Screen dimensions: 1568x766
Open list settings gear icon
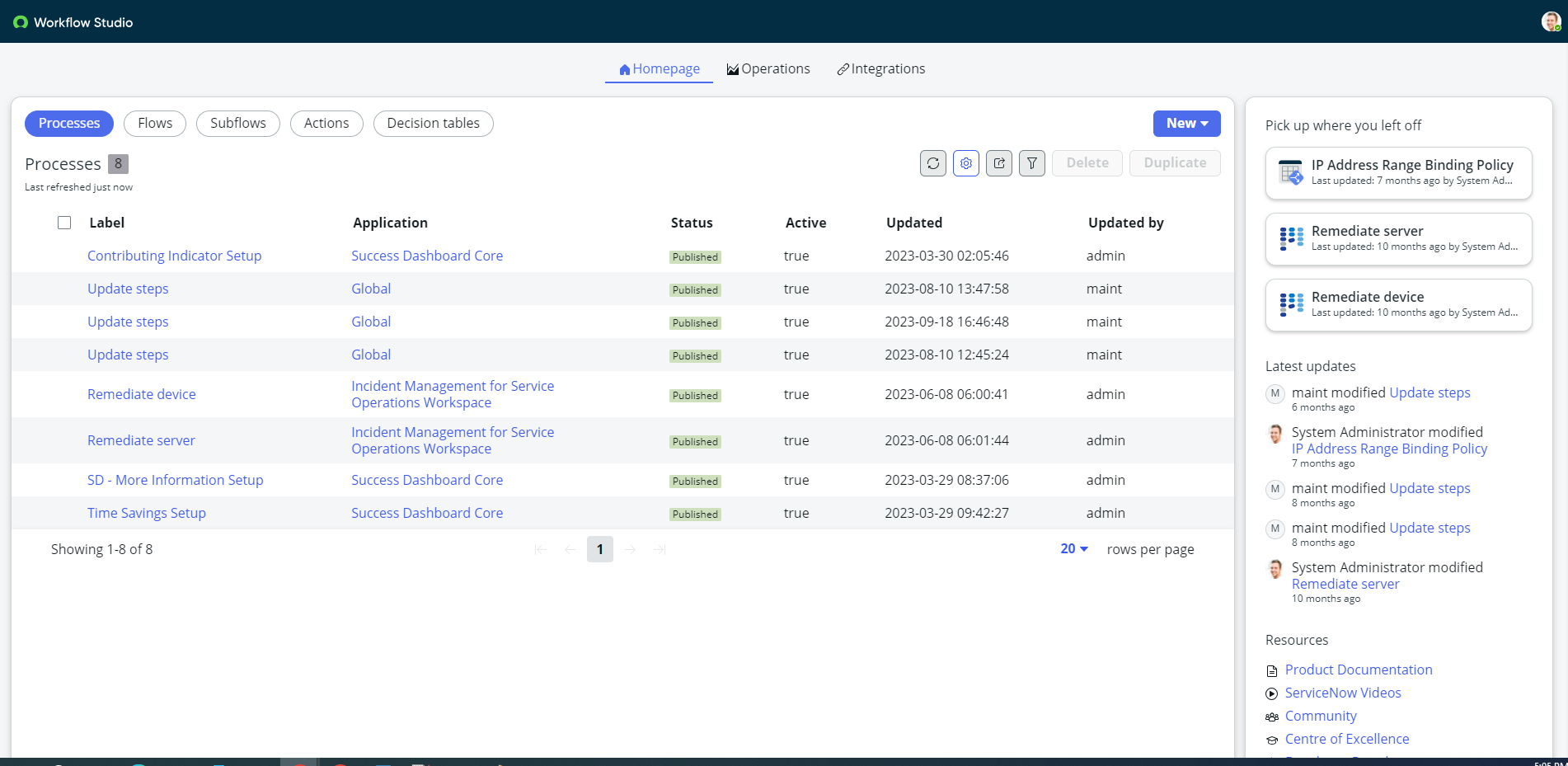coord(966,163)
